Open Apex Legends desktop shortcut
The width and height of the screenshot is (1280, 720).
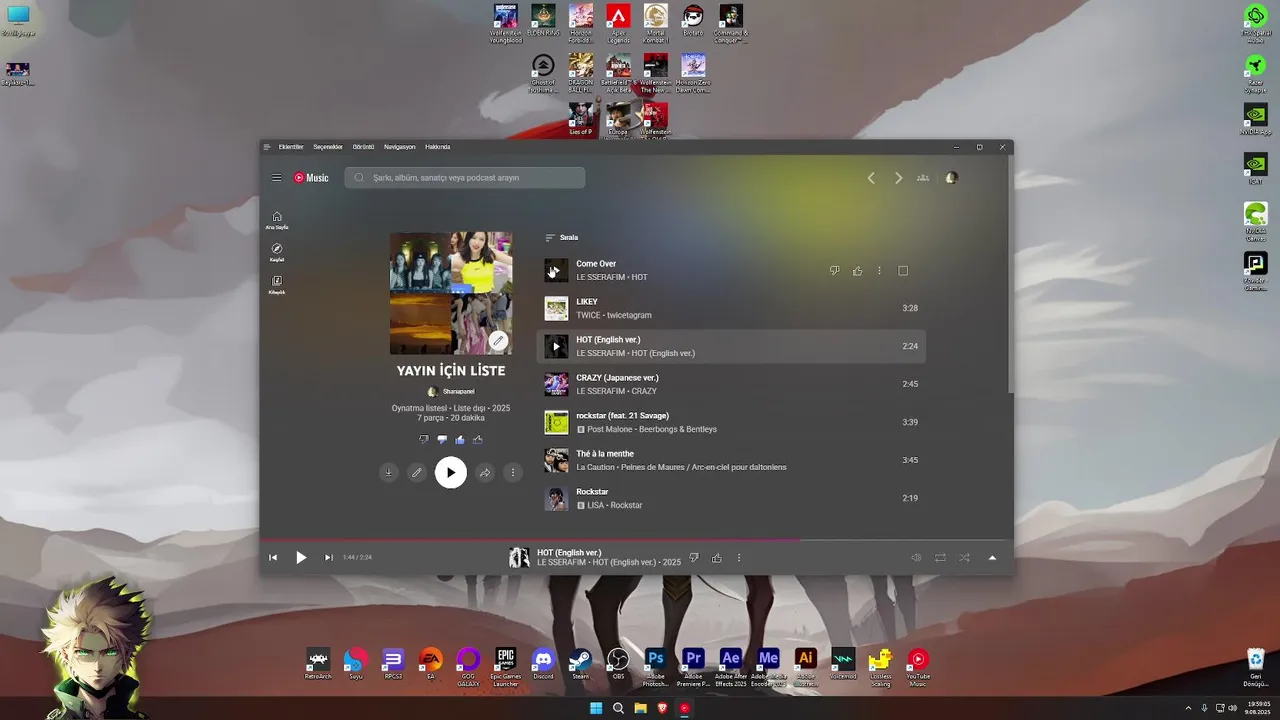pos(618,24)
